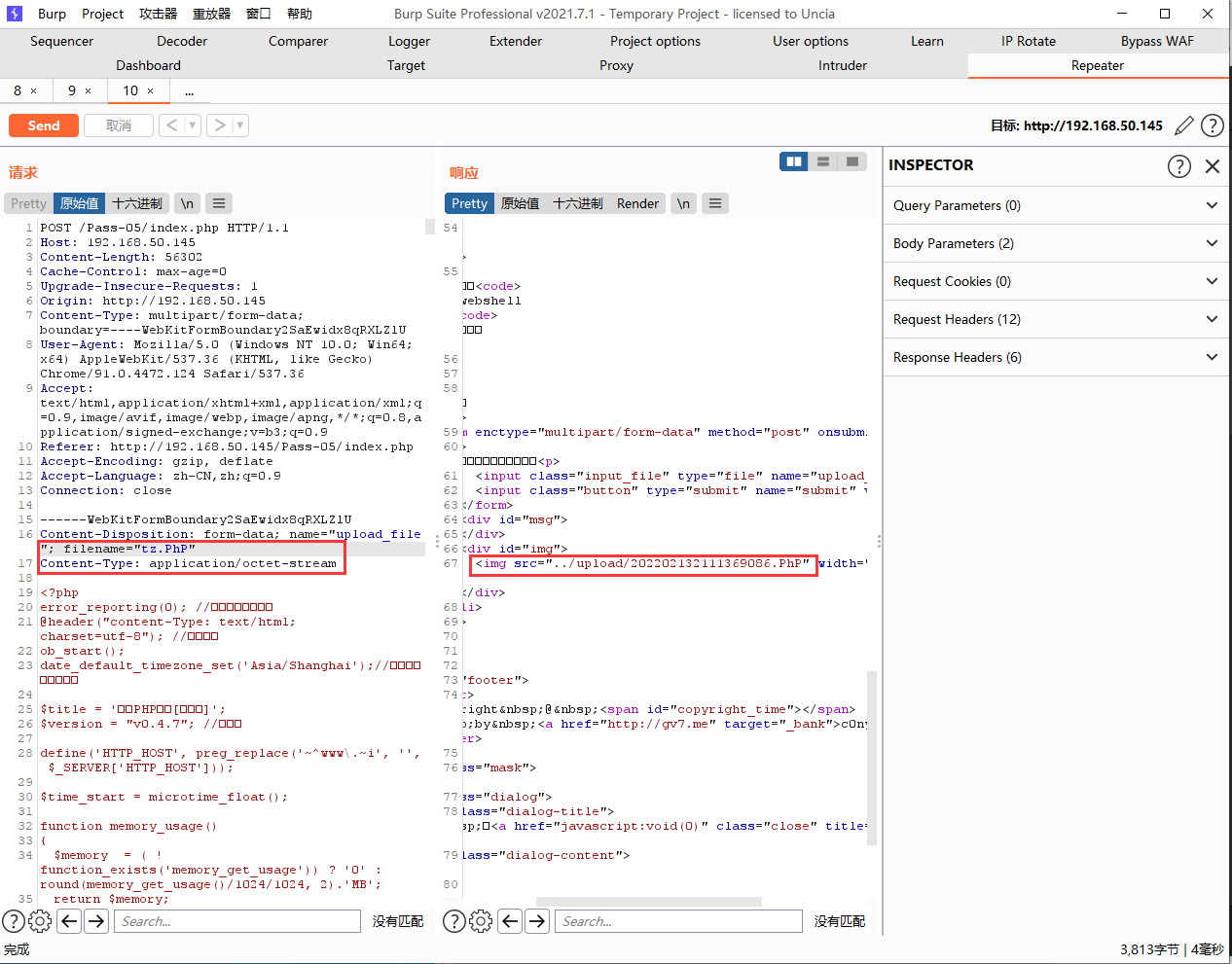Click the response search input field
1232x964 pixels.
[678, 921]
